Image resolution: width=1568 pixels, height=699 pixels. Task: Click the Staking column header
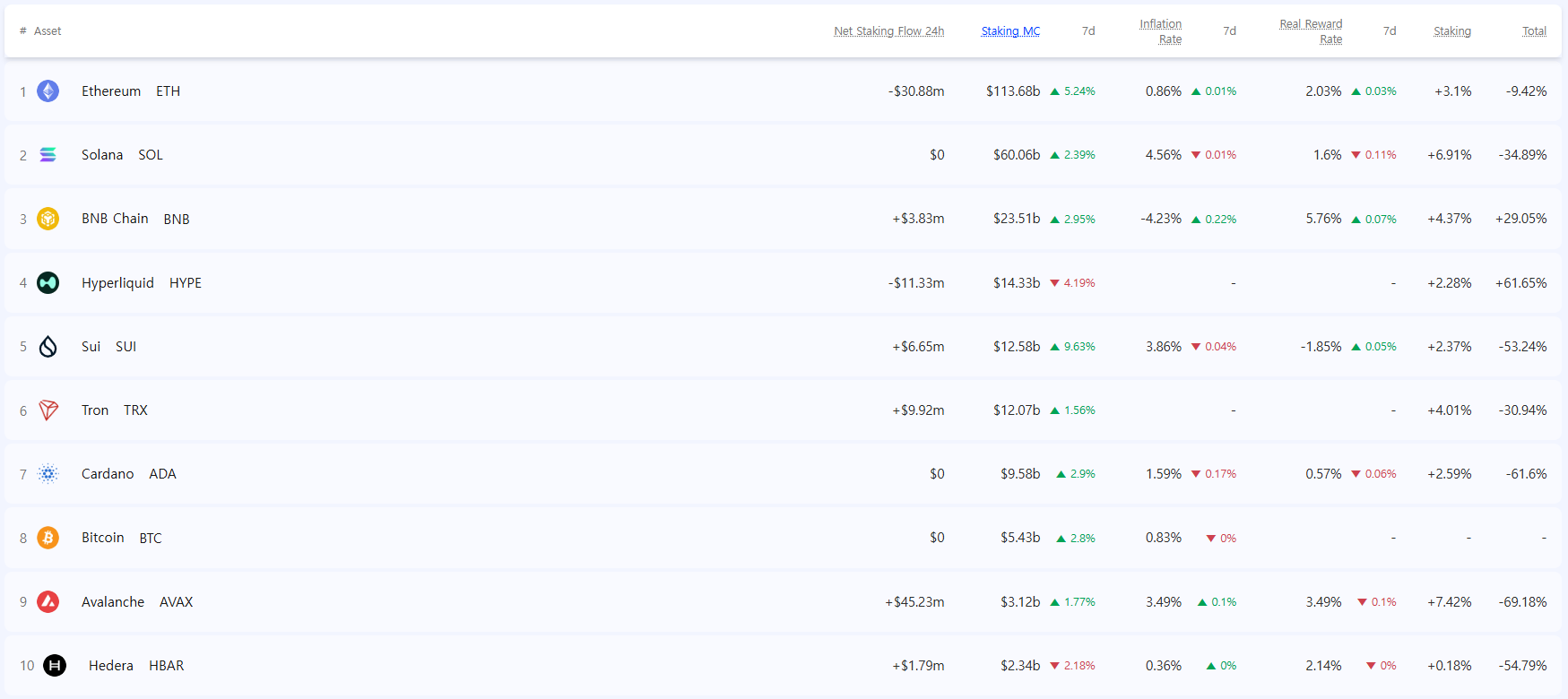(x=1451, y=31)
